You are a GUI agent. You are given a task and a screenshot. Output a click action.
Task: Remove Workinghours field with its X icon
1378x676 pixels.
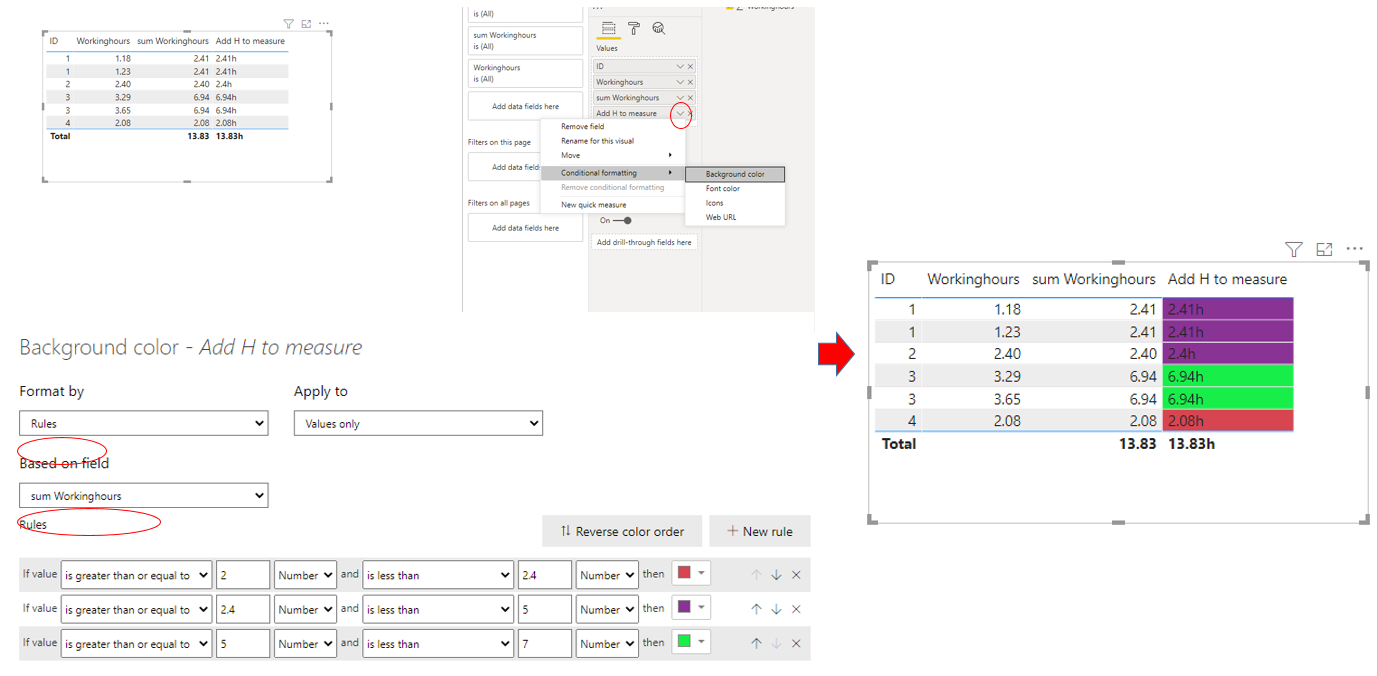pos(690,82)
